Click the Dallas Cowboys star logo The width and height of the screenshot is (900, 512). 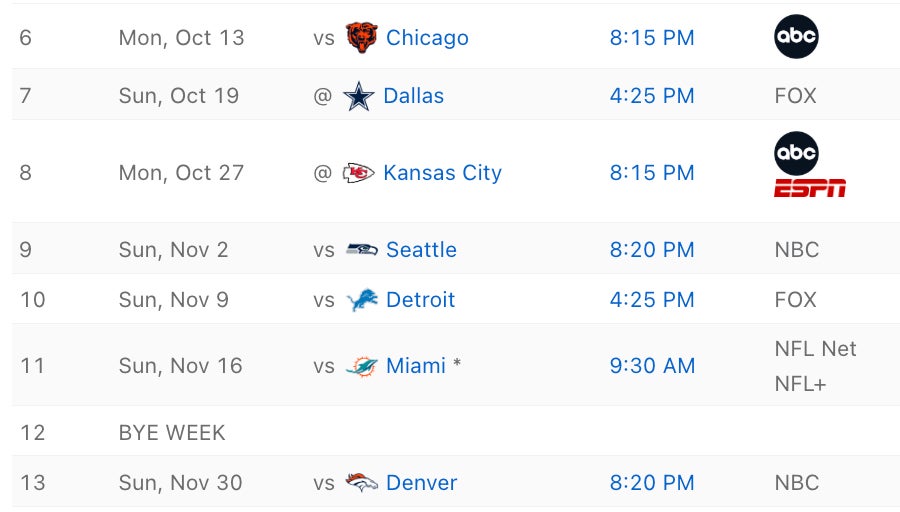point(358,96)
